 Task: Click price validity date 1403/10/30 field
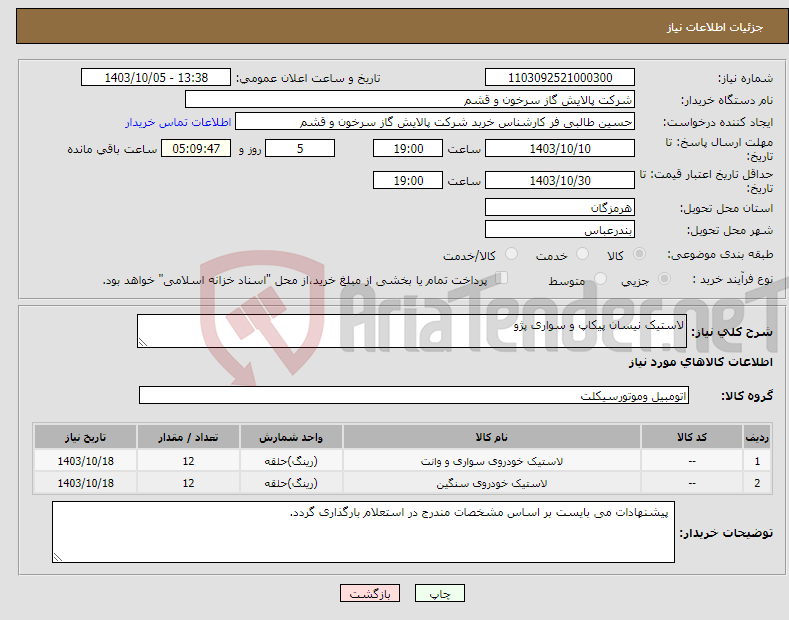[560, 180]
